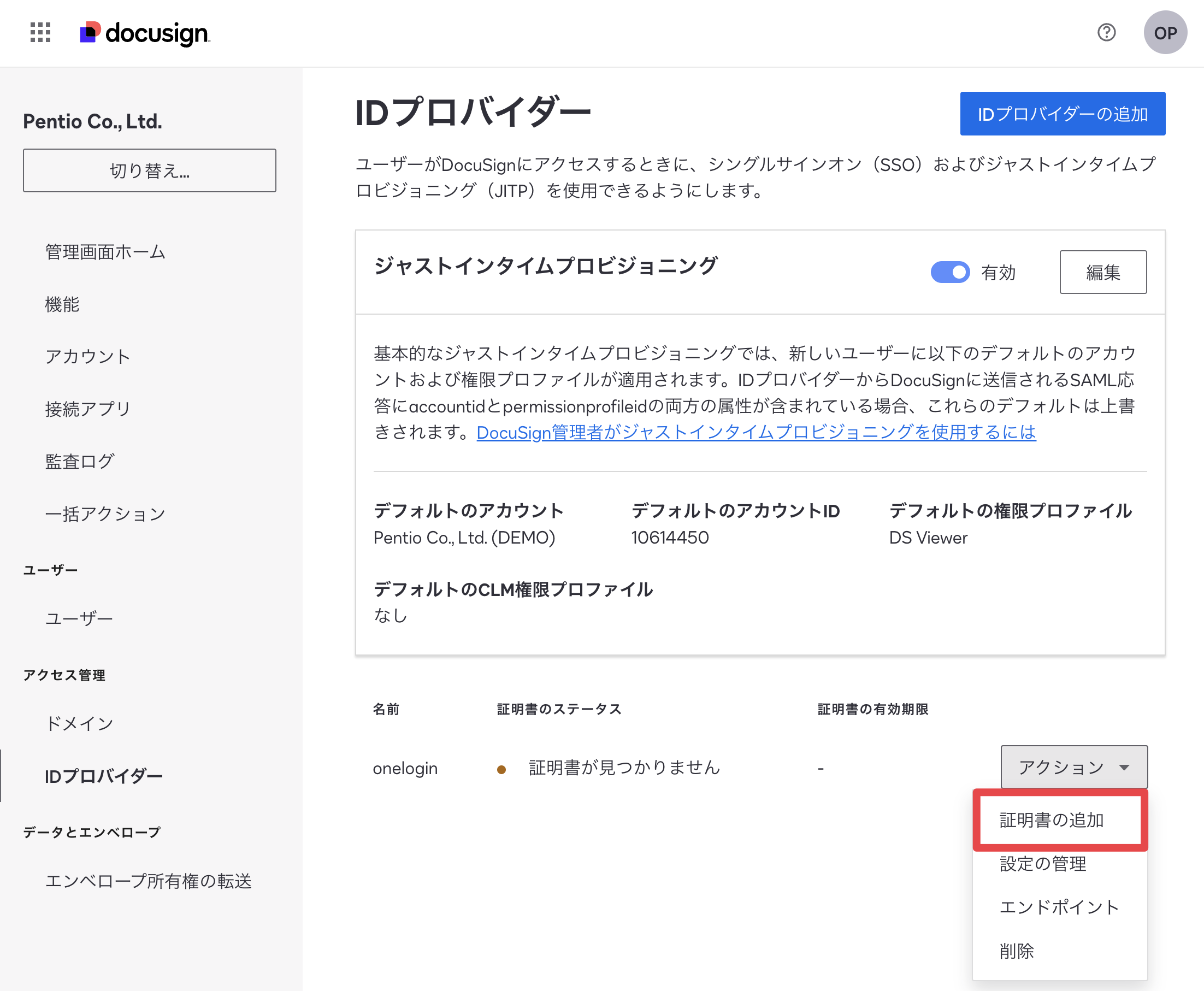The image size is (1204, 991).
Task: Navigate to 接続アプリ in sidebar
Action: [x=88, y=409]
